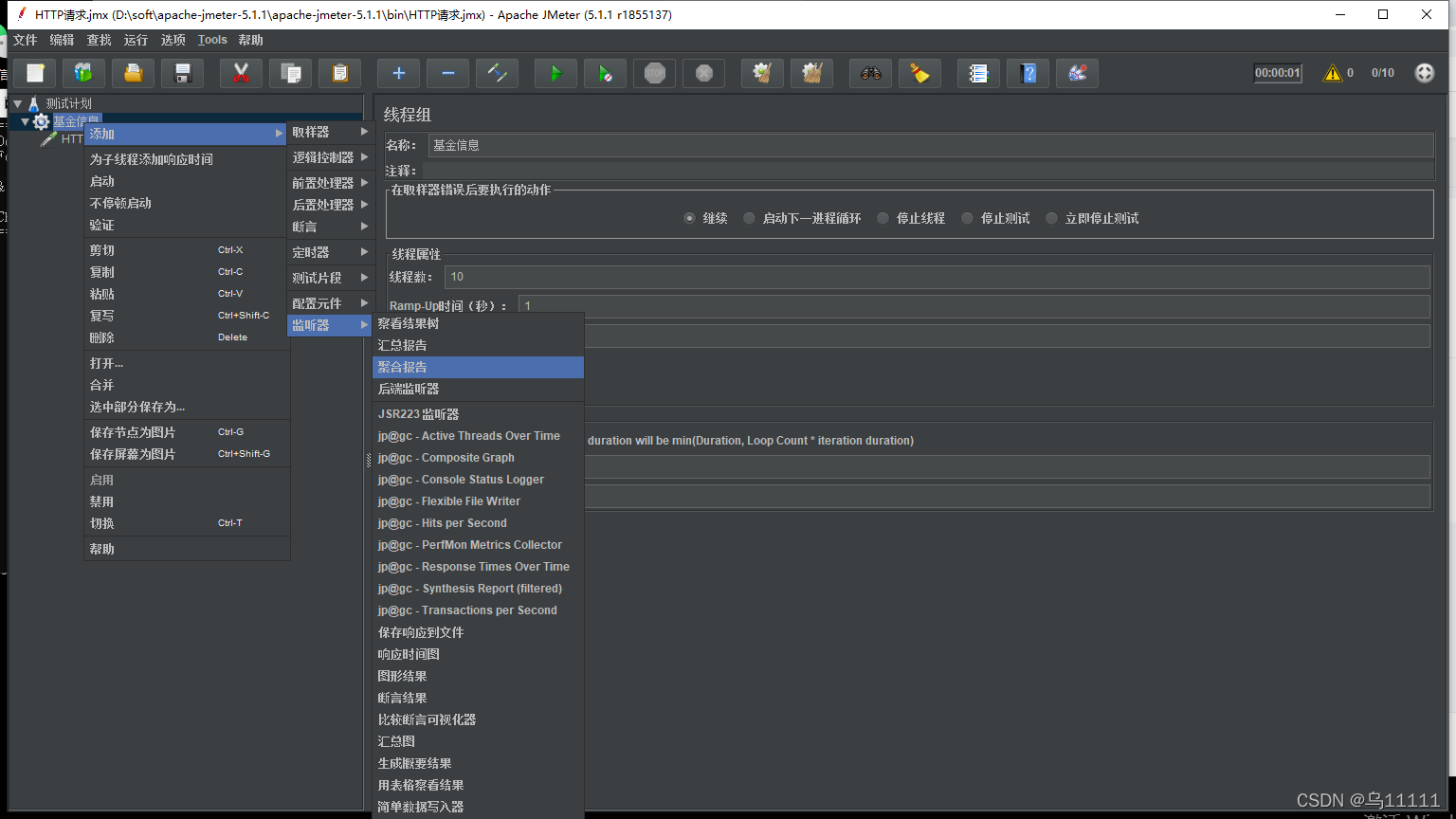This screenshot has width=1456, height=819.
Task: Click the Toggle enable/disable toolbar icon
Action: point(498,73)
